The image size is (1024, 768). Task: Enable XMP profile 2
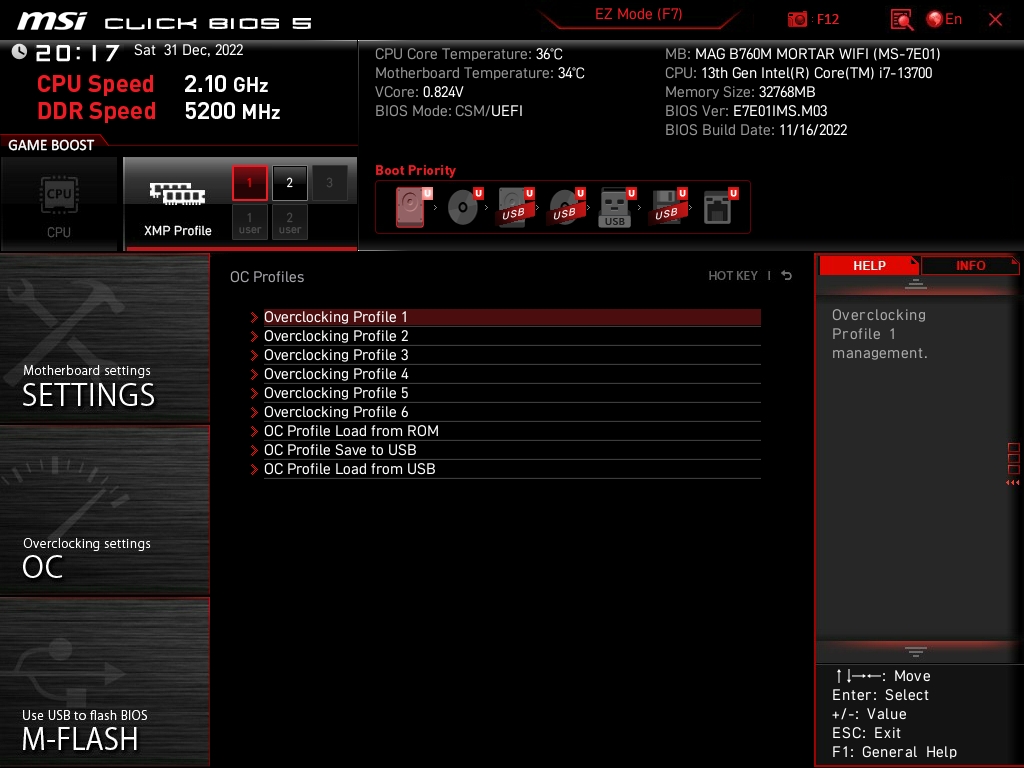(289, 183)
